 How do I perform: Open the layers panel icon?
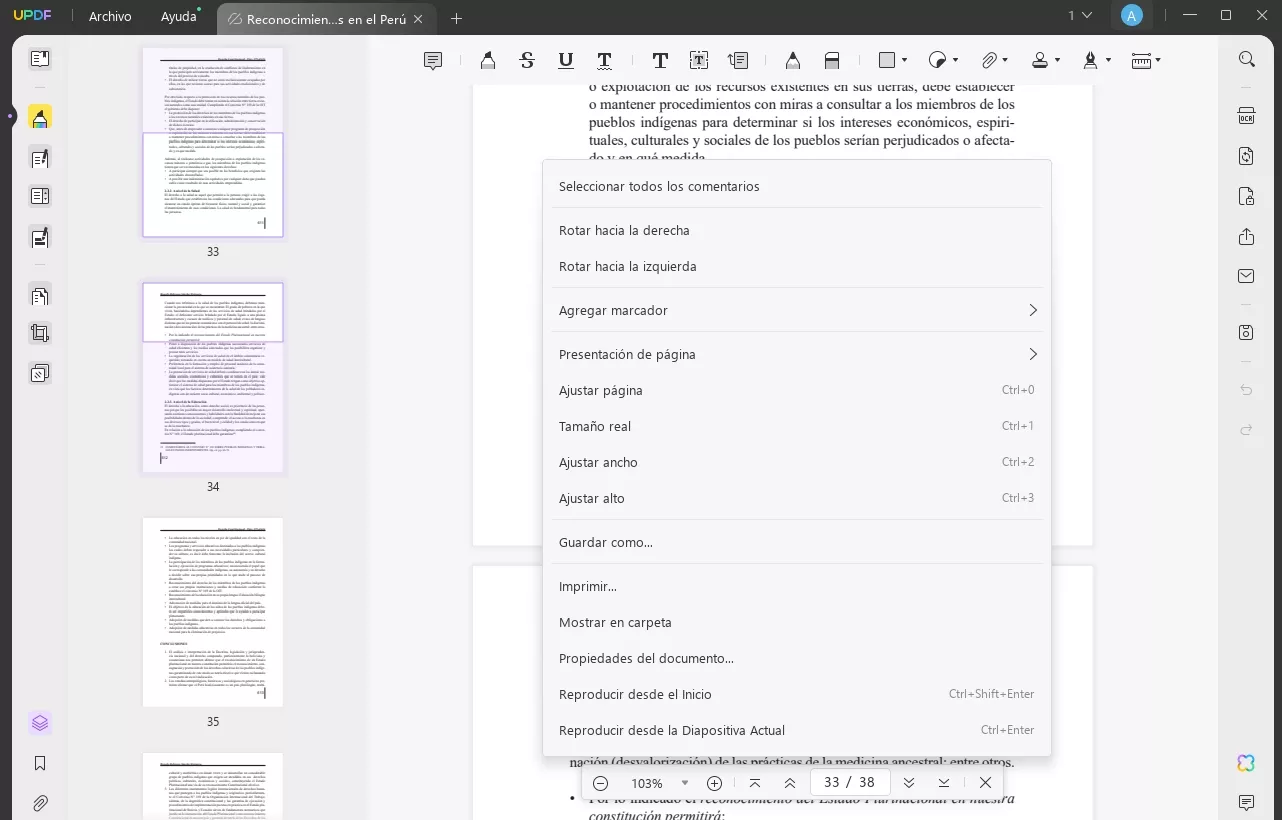point(40,723)
